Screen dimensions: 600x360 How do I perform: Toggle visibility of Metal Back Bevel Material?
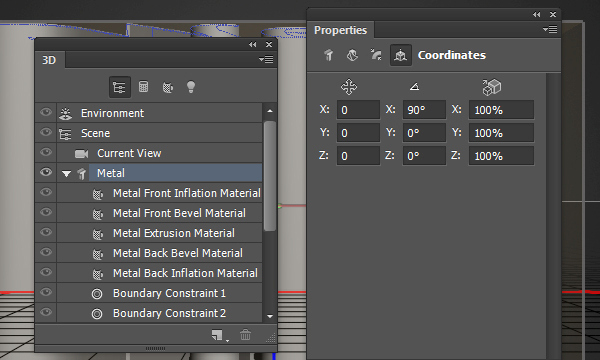click(x=46, y=252)
